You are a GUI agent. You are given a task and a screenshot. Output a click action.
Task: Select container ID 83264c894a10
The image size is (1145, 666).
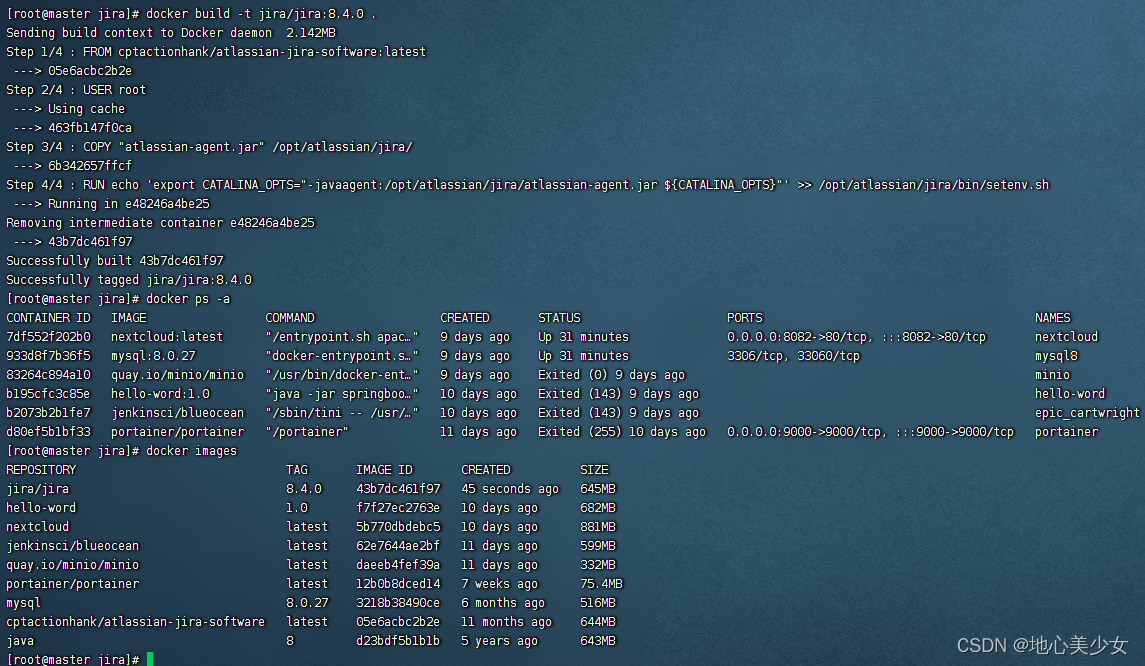(48, 375)
